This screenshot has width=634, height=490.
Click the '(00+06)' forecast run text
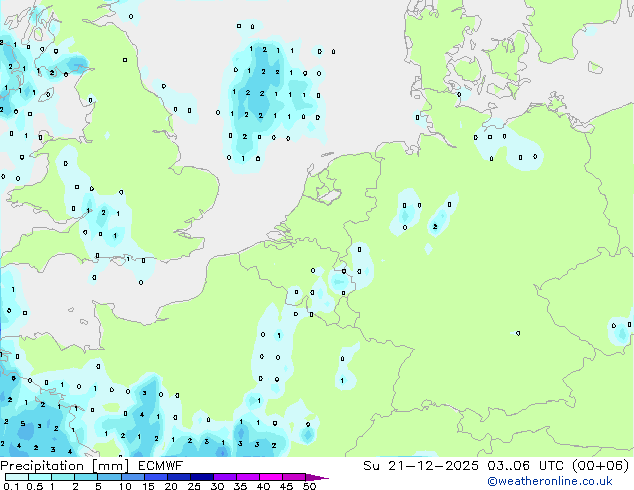tap(601, 466)
